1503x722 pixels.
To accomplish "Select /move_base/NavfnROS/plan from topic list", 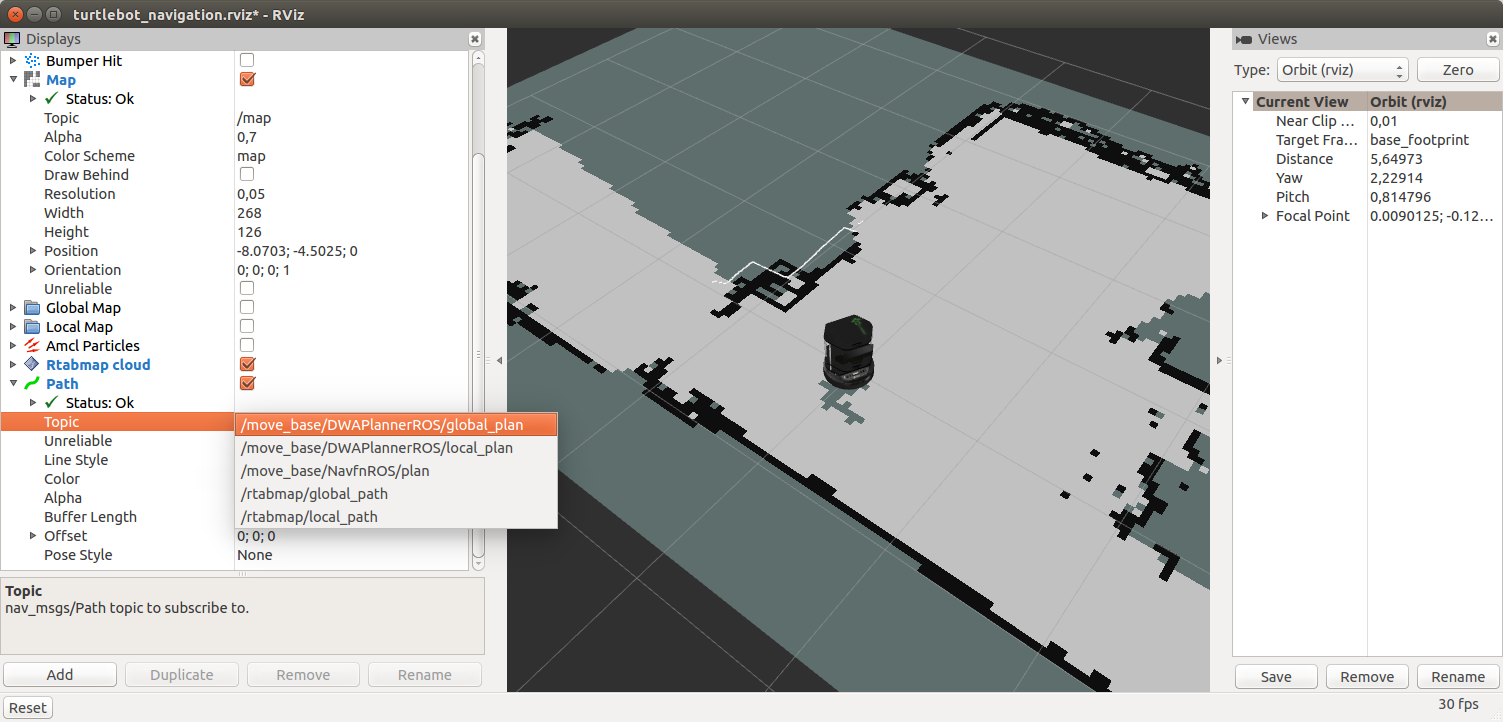I will [335, 471].
